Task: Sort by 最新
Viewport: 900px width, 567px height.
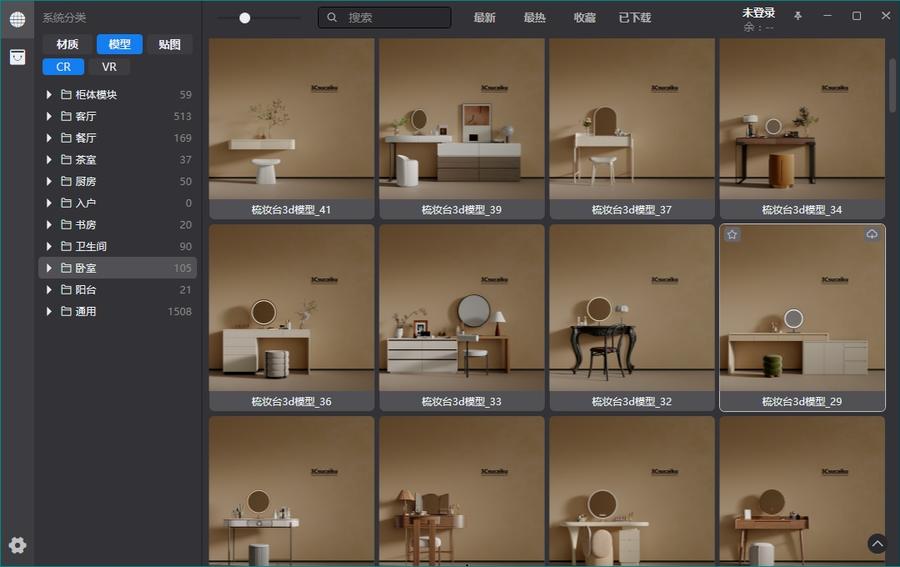Action: (x=484, y=18)
